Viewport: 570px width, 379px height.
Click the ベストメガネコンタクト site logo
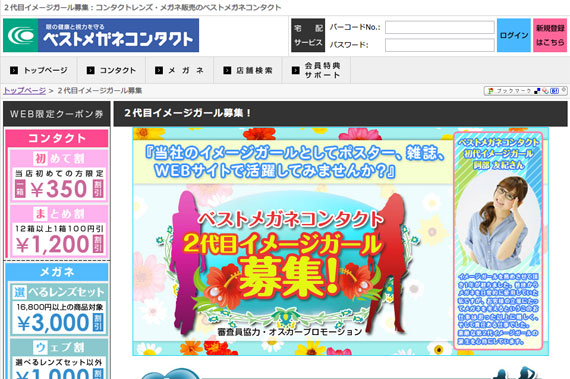tap(101, 35)
